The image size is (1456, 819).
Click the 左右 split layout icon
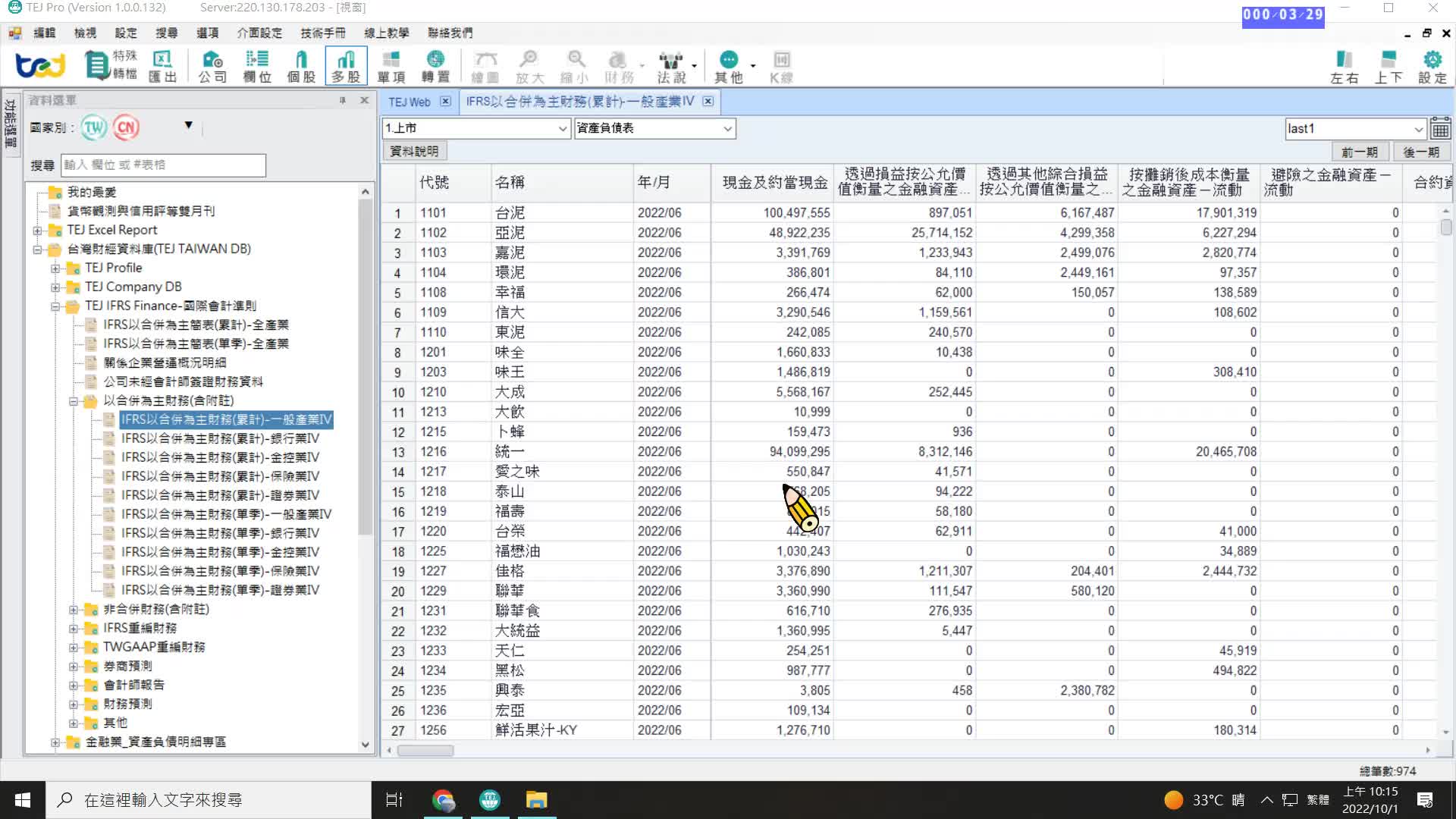(x=1345, y=67)
